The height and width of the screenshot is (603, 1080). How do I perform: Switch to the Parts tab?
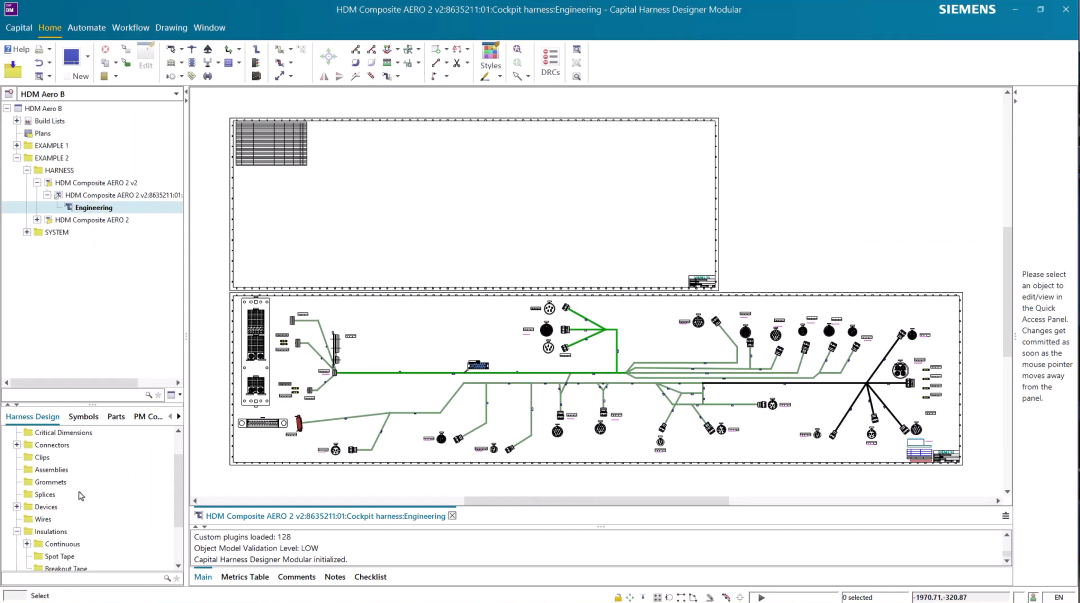coord(116,416)
